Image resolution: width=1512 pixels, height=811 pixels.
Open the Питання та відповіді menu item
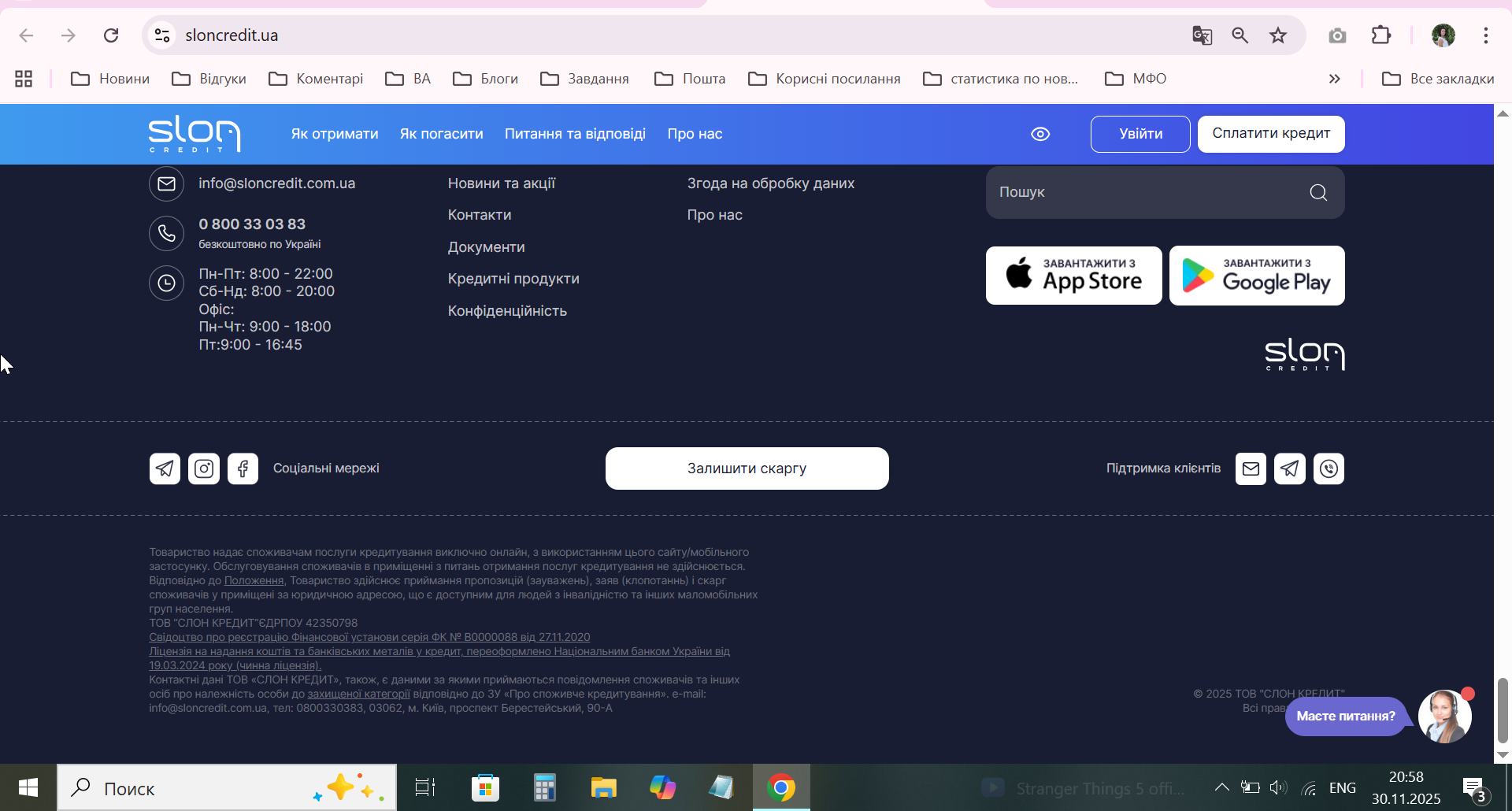tap(575, 134)
